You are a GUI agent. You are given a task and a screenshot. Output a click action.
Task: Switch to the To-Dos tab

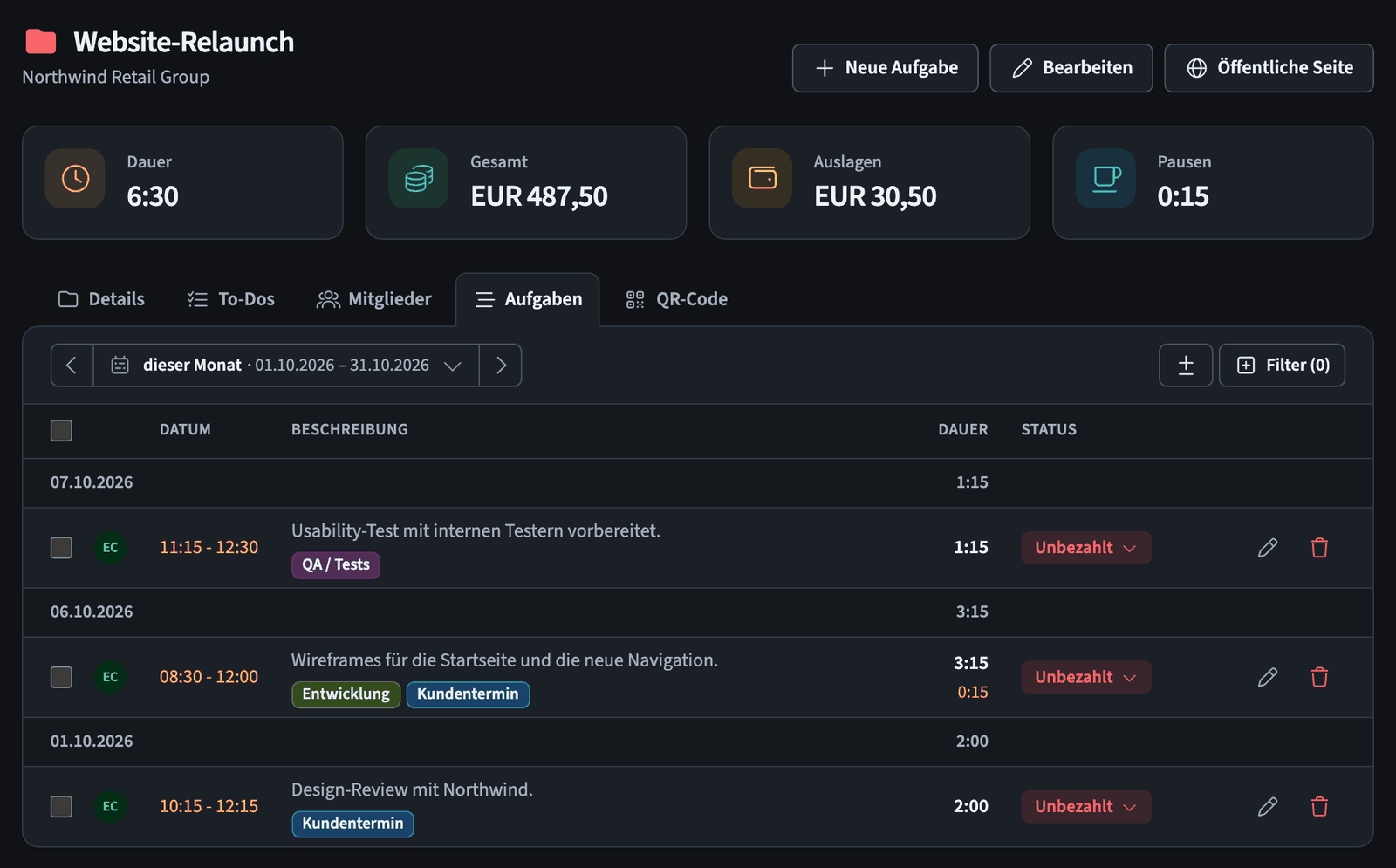[231, 299]
